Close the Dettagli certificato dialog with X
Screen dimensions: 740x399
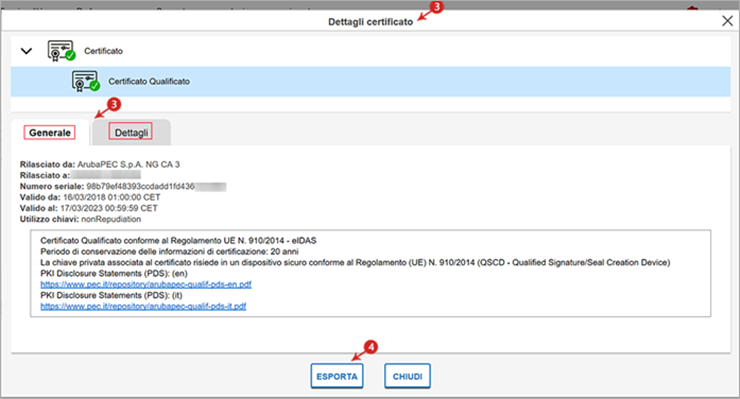(x=727, y=21)
